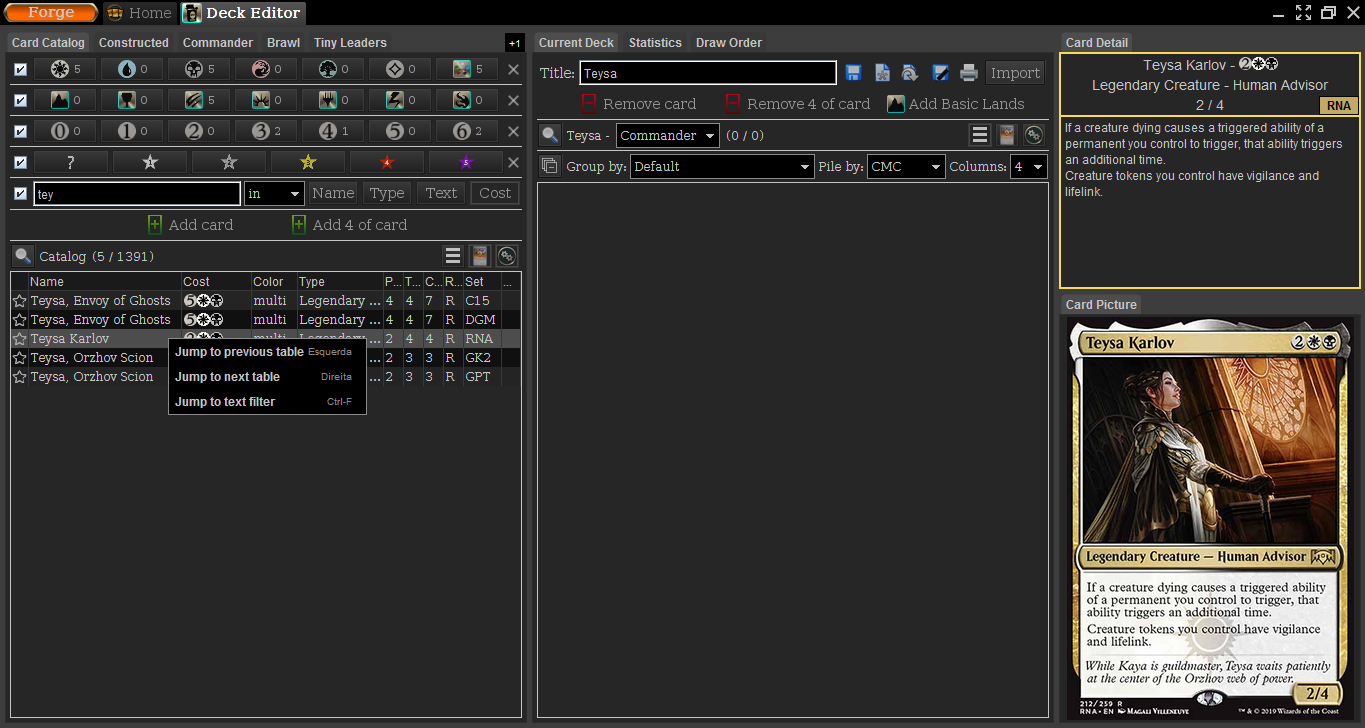The image size is (1365, 728).
Task: Toggle the Name search scope button
Action: (333, 193)
